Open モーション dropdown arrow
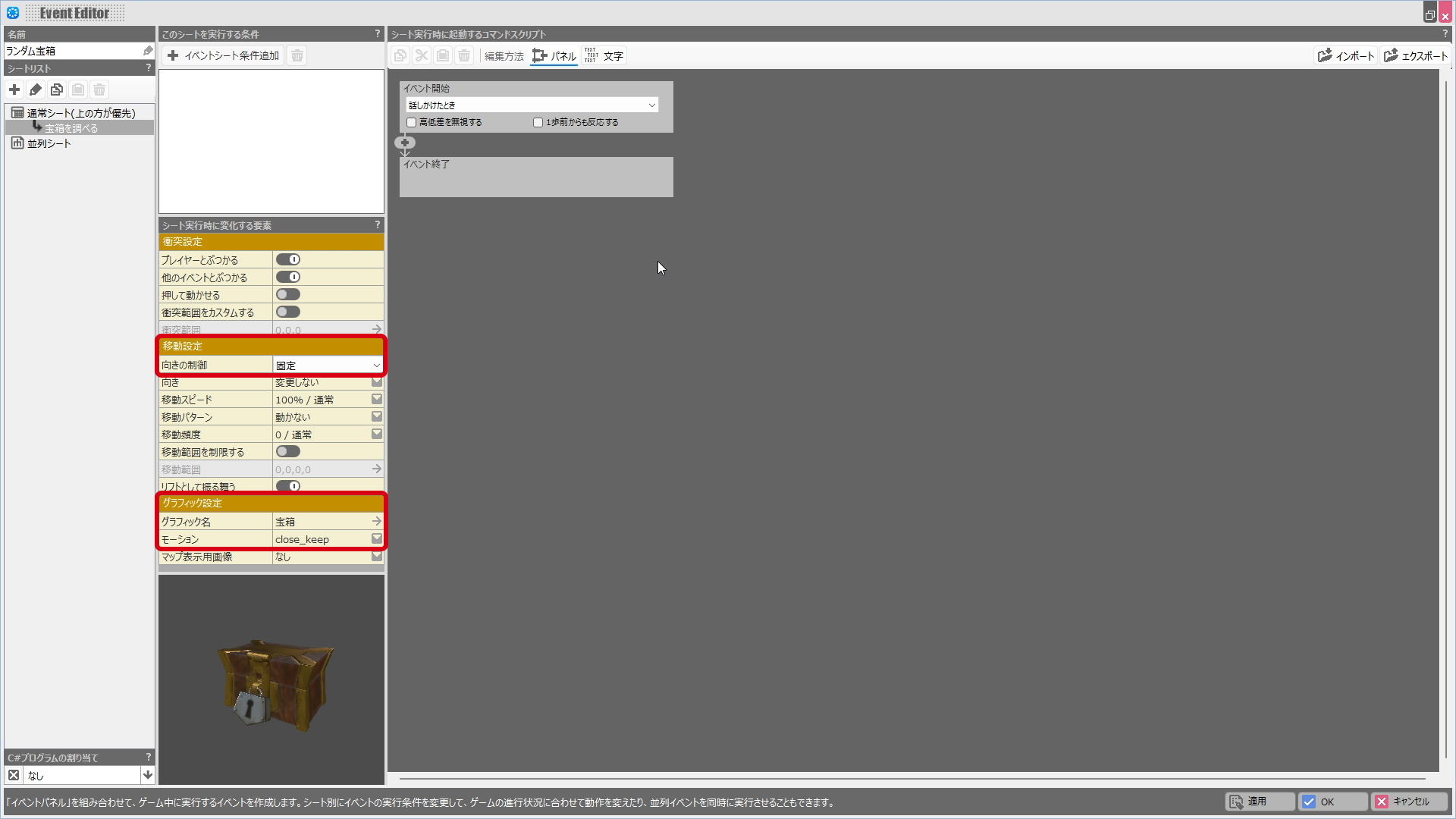This screenshot has height=819, width=1456. 377,538
